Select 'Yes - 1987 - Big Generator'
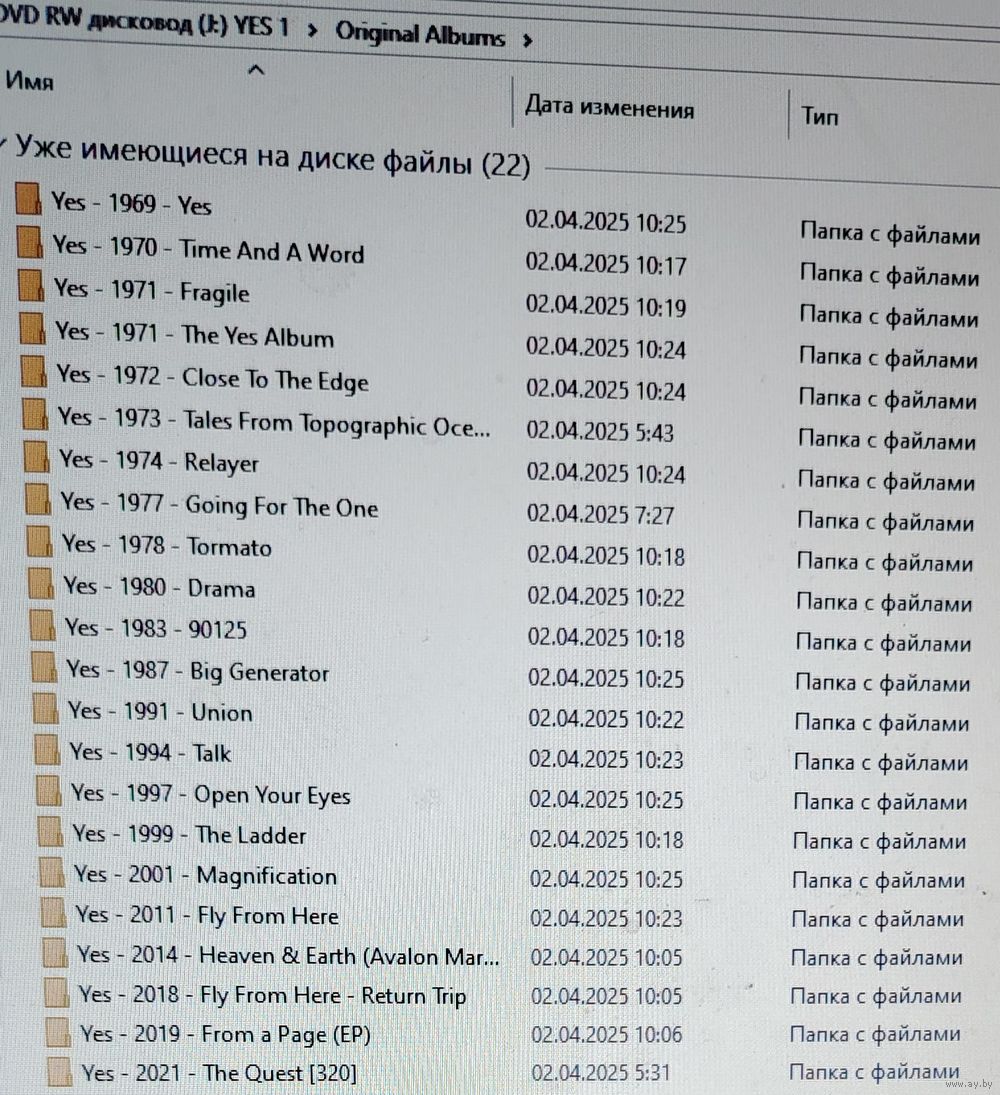 [198, 671]
